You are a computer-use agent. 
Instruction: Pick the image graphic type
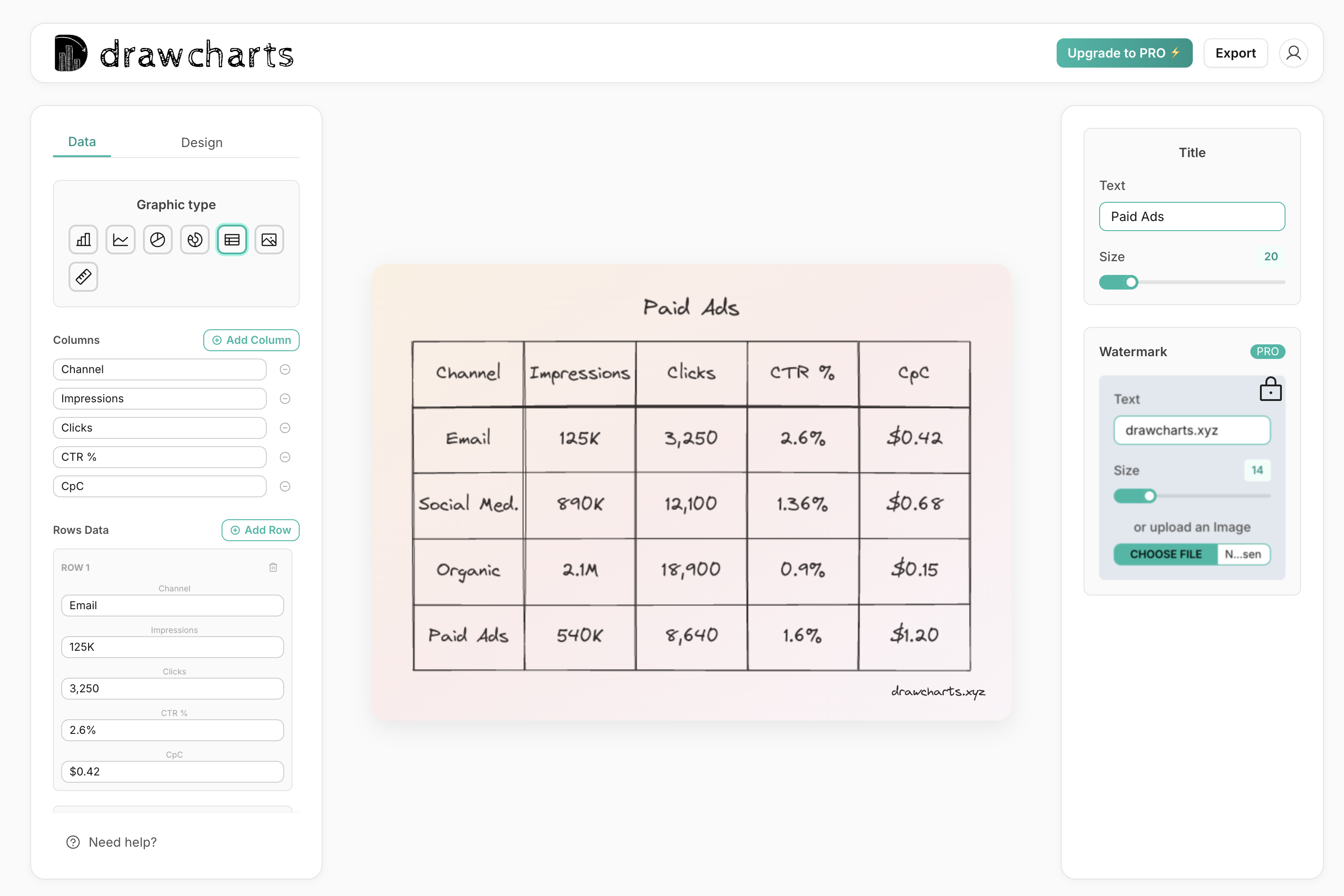pos(269,239)
